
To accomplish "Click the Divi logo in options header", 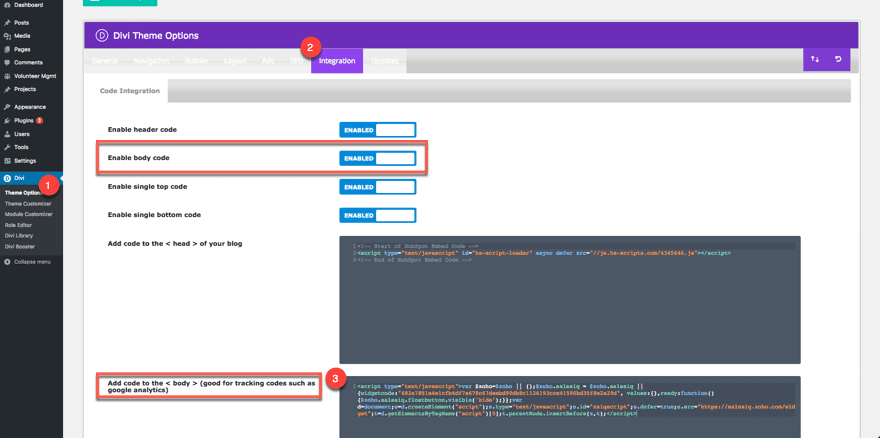I will pos(102,35).
